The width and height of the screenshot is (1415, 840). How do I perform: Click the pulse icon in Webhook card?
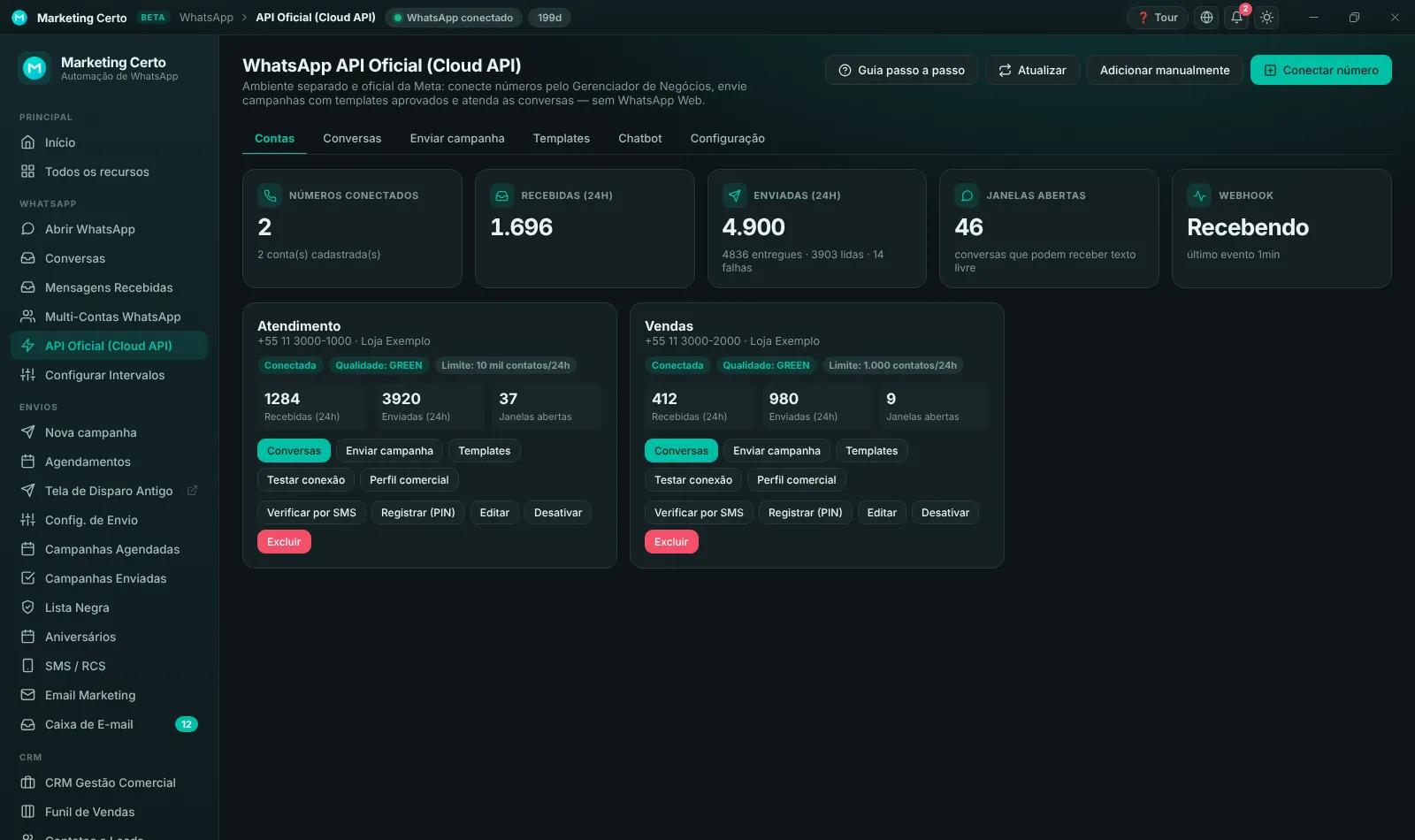click(x=1199, y=195)
